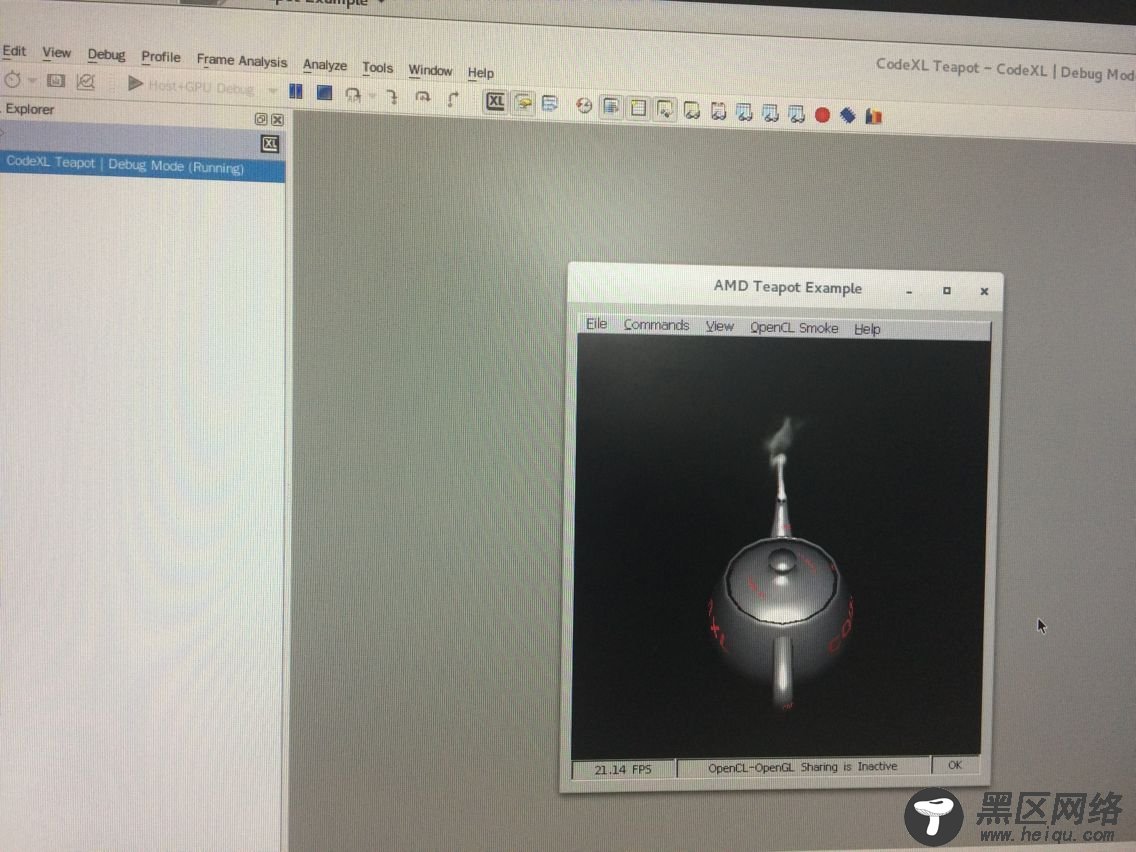Expand the API step dropdown arrow

coord(372,96)
